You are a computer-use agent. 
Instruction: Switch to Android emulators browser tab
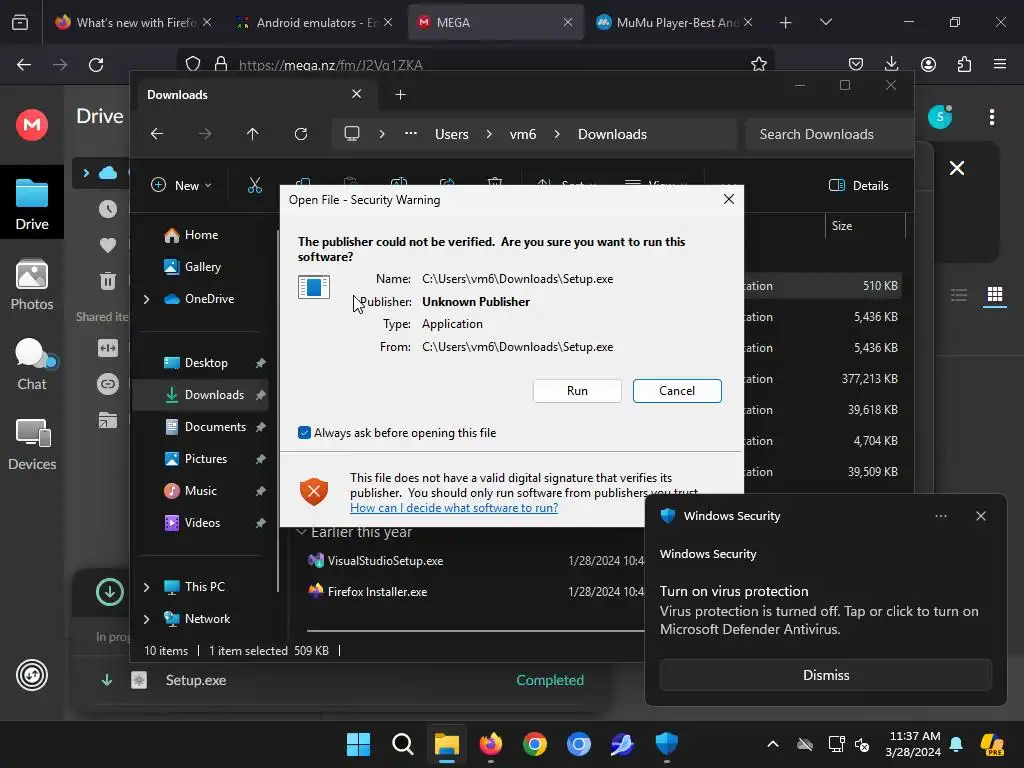(315, 22)
